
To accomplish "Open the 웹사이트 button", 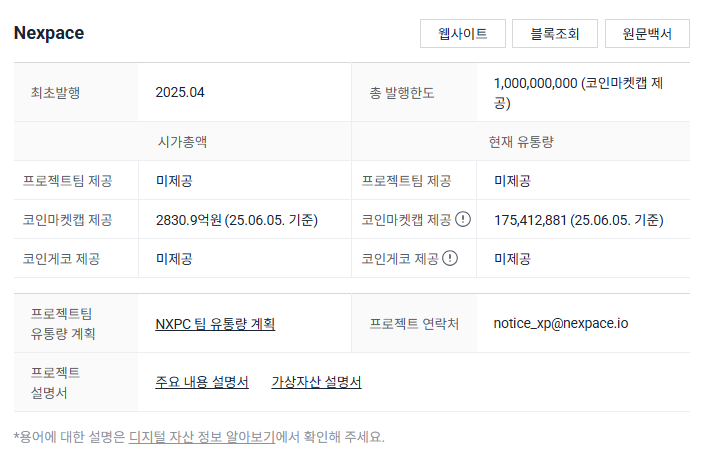I will 463,33.
